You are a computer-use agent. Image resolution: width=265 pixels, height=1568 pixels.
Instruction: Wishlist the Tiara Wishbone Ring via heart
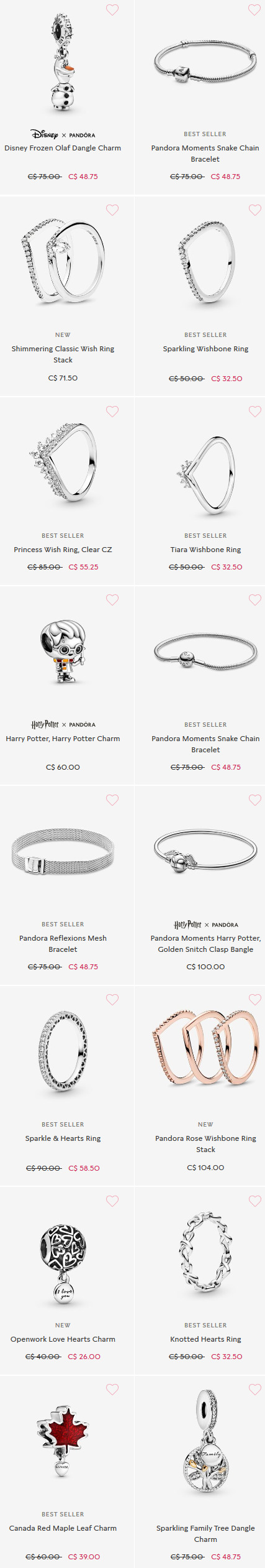(255, 411)
